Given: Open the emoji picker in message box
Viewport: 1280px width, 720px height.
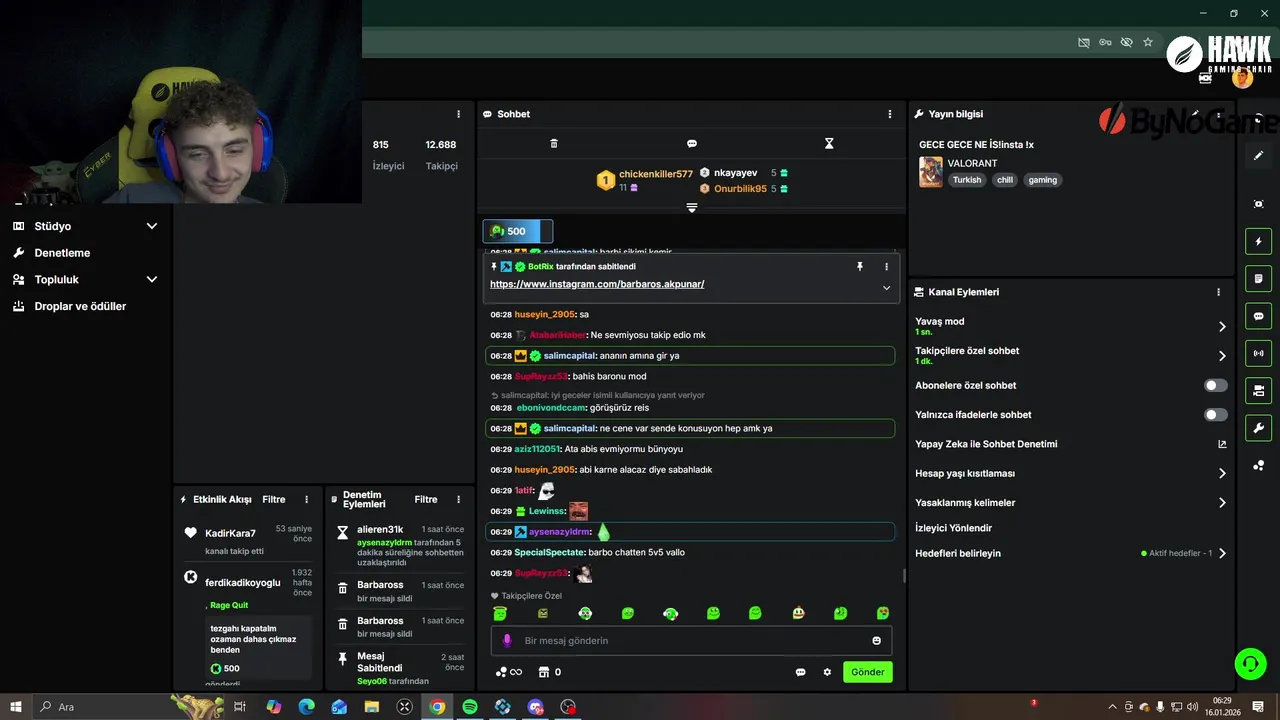Looking at the screenshot, I should pyautogui.click(x=877, y=640).
